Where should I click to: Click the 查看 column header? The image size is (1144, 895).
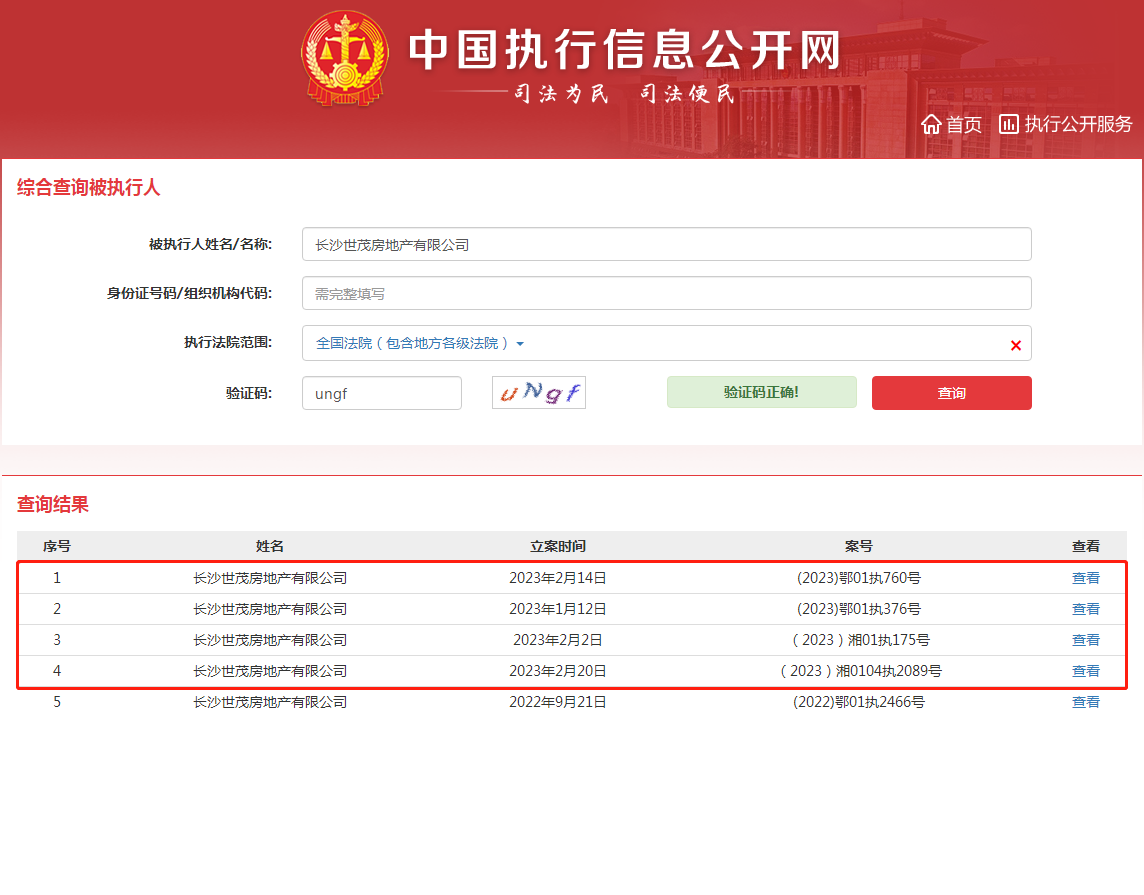(1085, 546)
